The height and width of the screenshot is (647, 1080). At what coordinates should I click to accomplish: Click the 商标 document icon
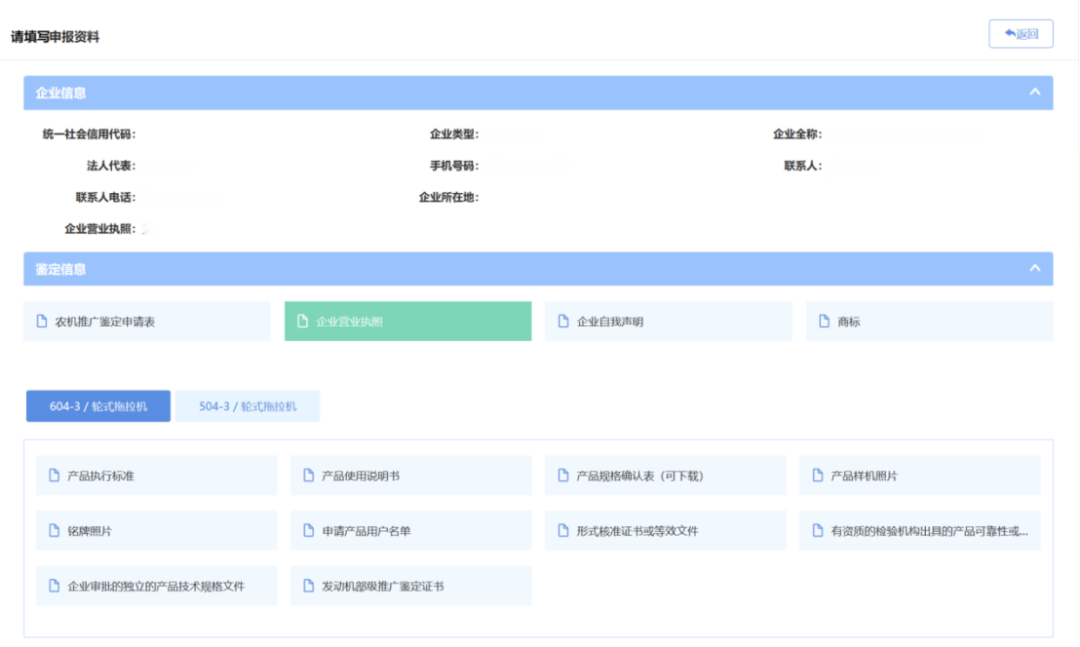[x=825, y=322]
